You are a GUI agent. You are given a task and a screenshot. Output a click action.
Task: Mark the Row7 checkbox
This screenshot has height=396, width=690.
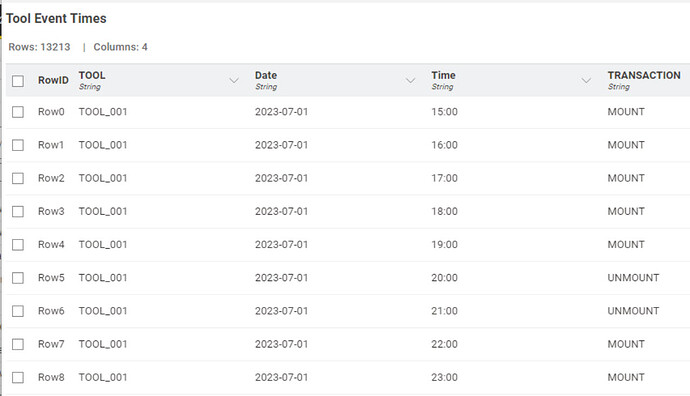point(18,344)
